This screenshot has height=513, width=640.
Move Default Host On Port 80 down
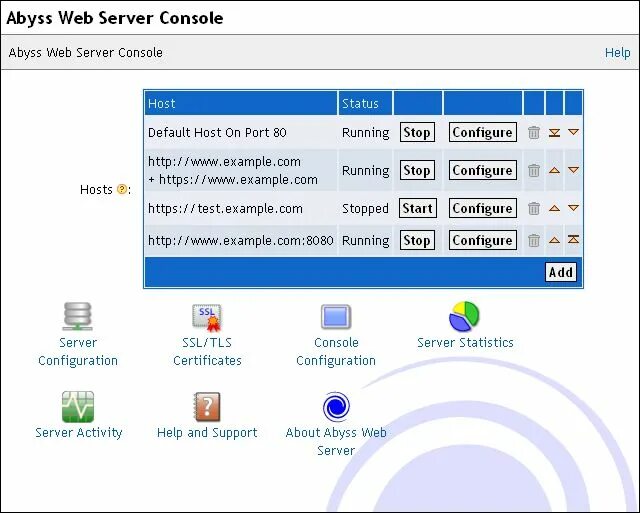click(573, 132)
